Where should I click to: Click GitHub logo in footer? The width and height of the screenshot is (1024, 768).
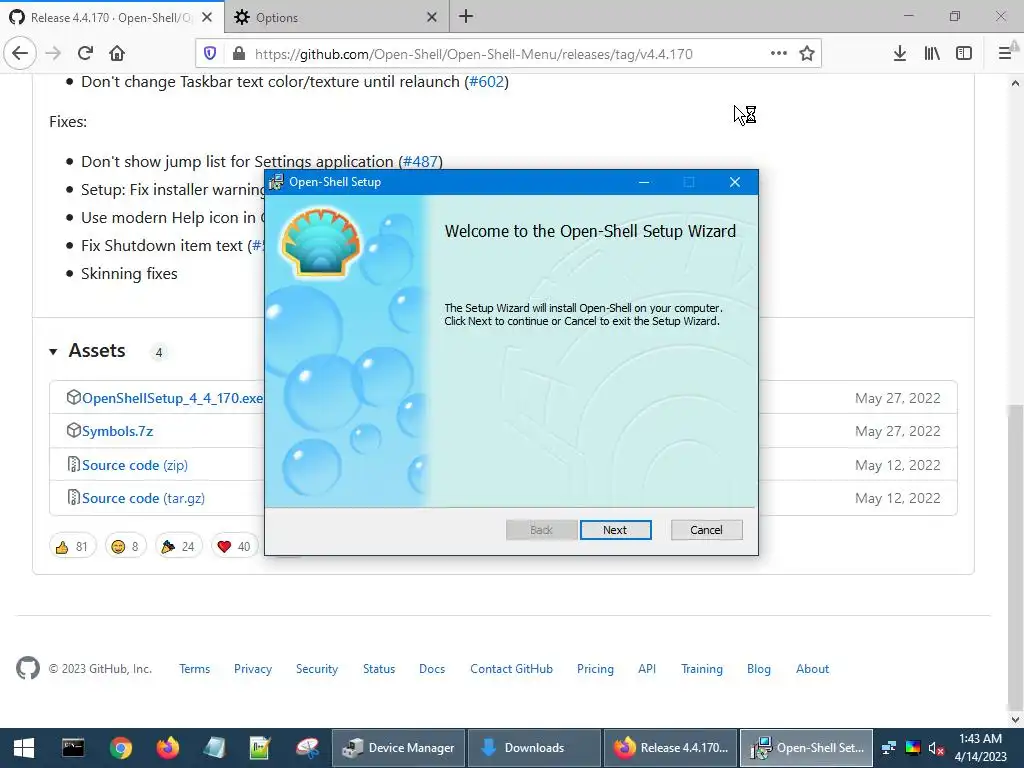(x=27, y=668)
